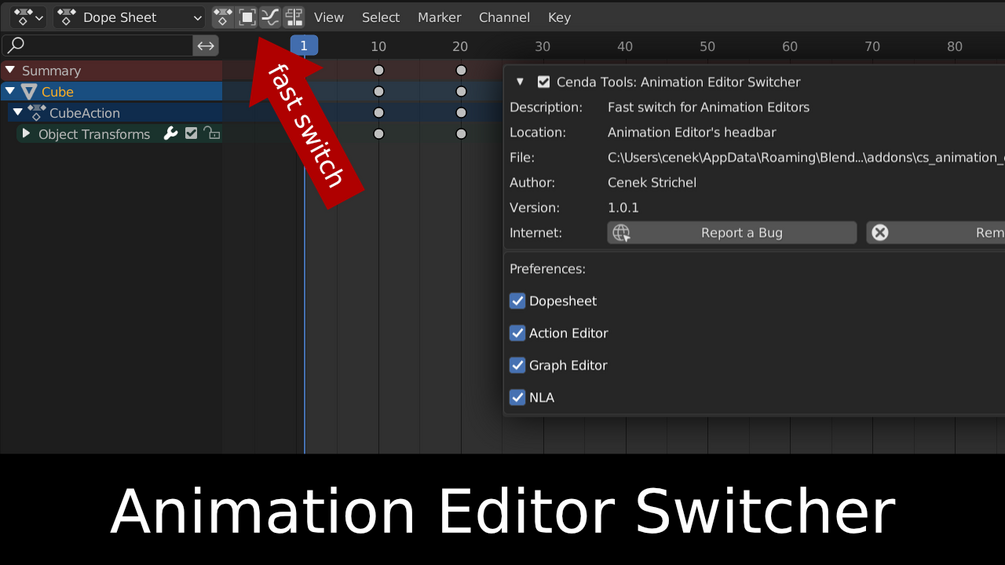Disable the Animation Editor Switcher addon checkbox
The image size is (1005, 565).
[x=544, y=82]
